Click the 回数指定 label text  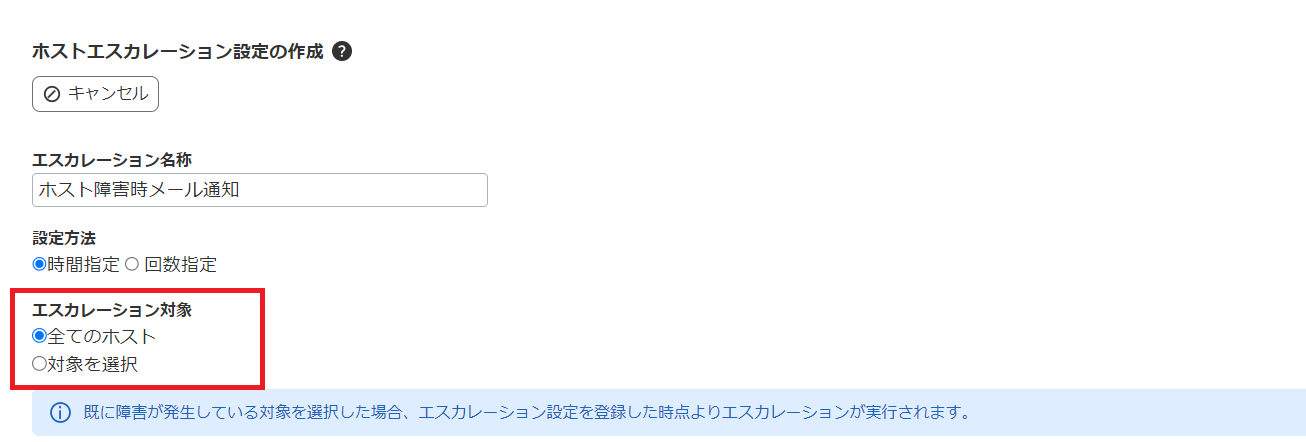click(180, 265)
